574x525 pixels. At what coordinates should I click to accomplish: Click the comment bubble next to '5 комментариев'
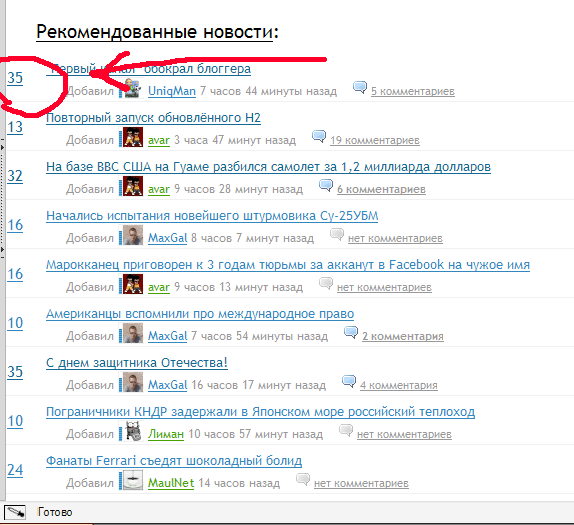pos(360,87)
